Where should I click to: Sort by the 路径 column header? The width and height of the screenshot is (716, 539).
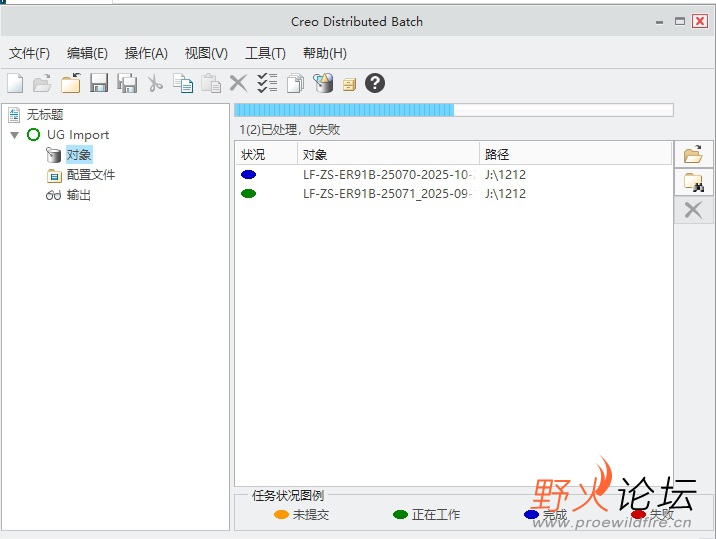point(575,154)
